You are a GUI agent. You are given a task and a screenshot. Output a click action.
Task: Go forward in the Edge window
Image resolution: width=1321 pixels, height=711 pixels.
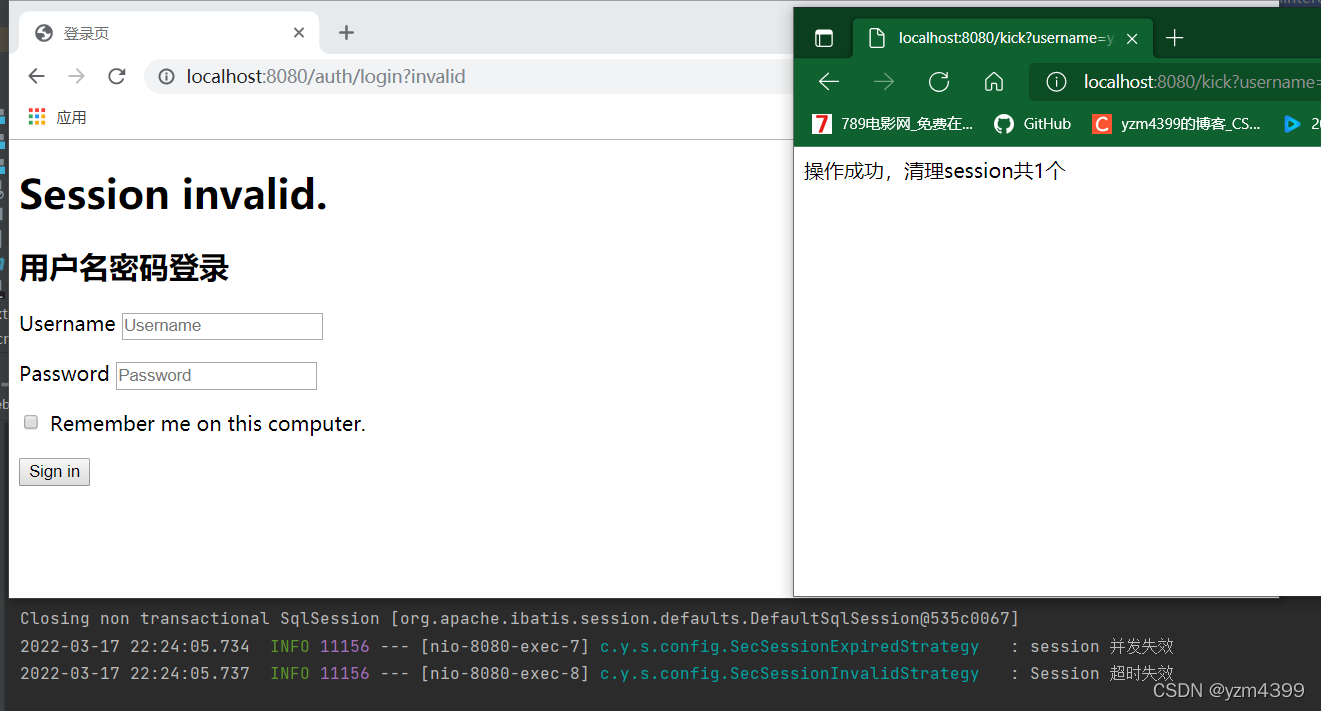(x=883, y=82)
